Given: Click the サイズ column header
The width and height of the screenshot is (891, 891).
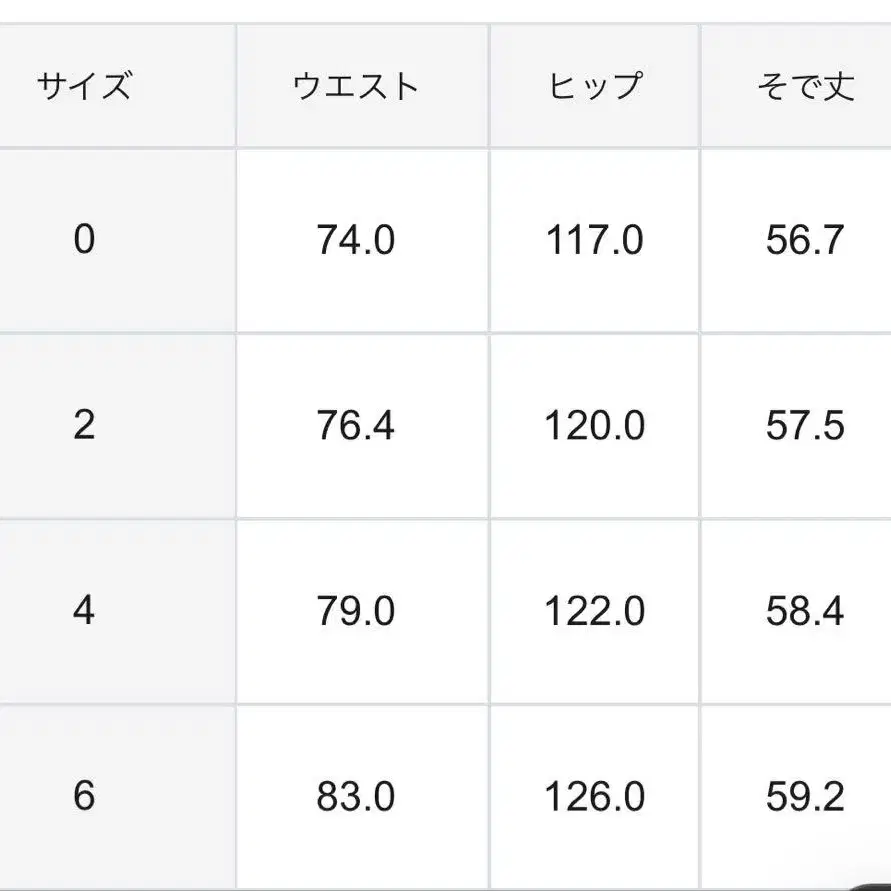Looking at the screenshot, I should pyautogui.click(x=84, y=87).
